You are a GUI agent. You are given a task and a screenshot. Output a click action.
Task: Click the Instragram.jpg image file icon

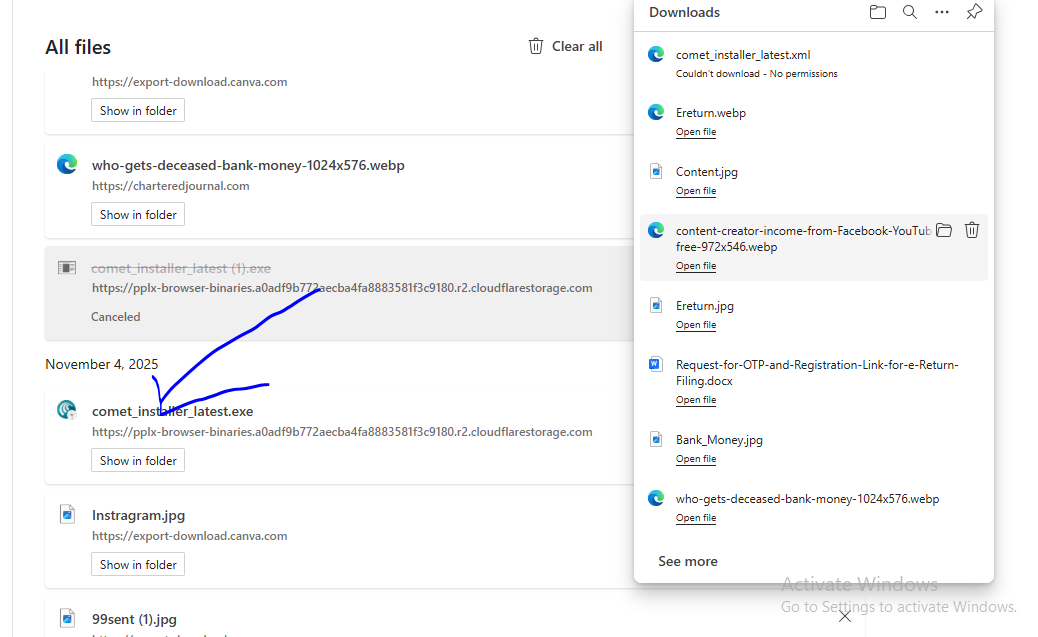[67, 514]
